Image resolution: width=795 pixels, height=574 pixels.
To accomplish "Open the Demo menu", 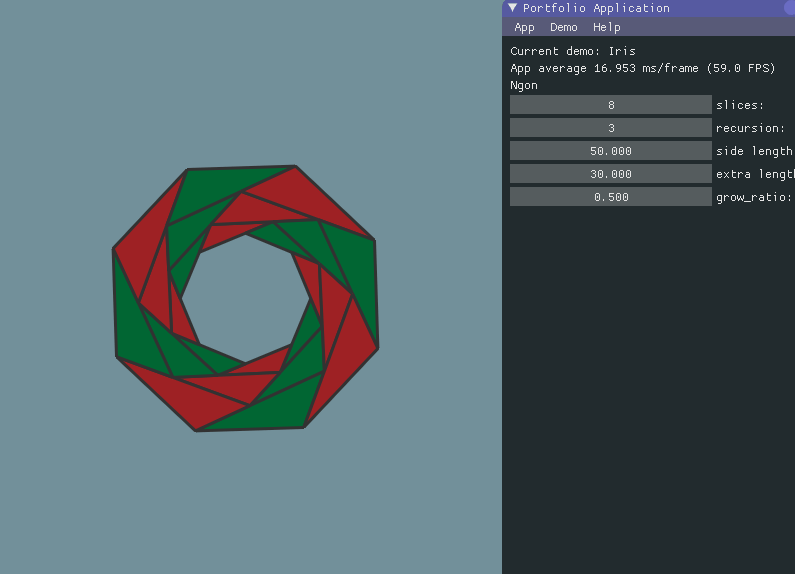I will tap(563, 27).
